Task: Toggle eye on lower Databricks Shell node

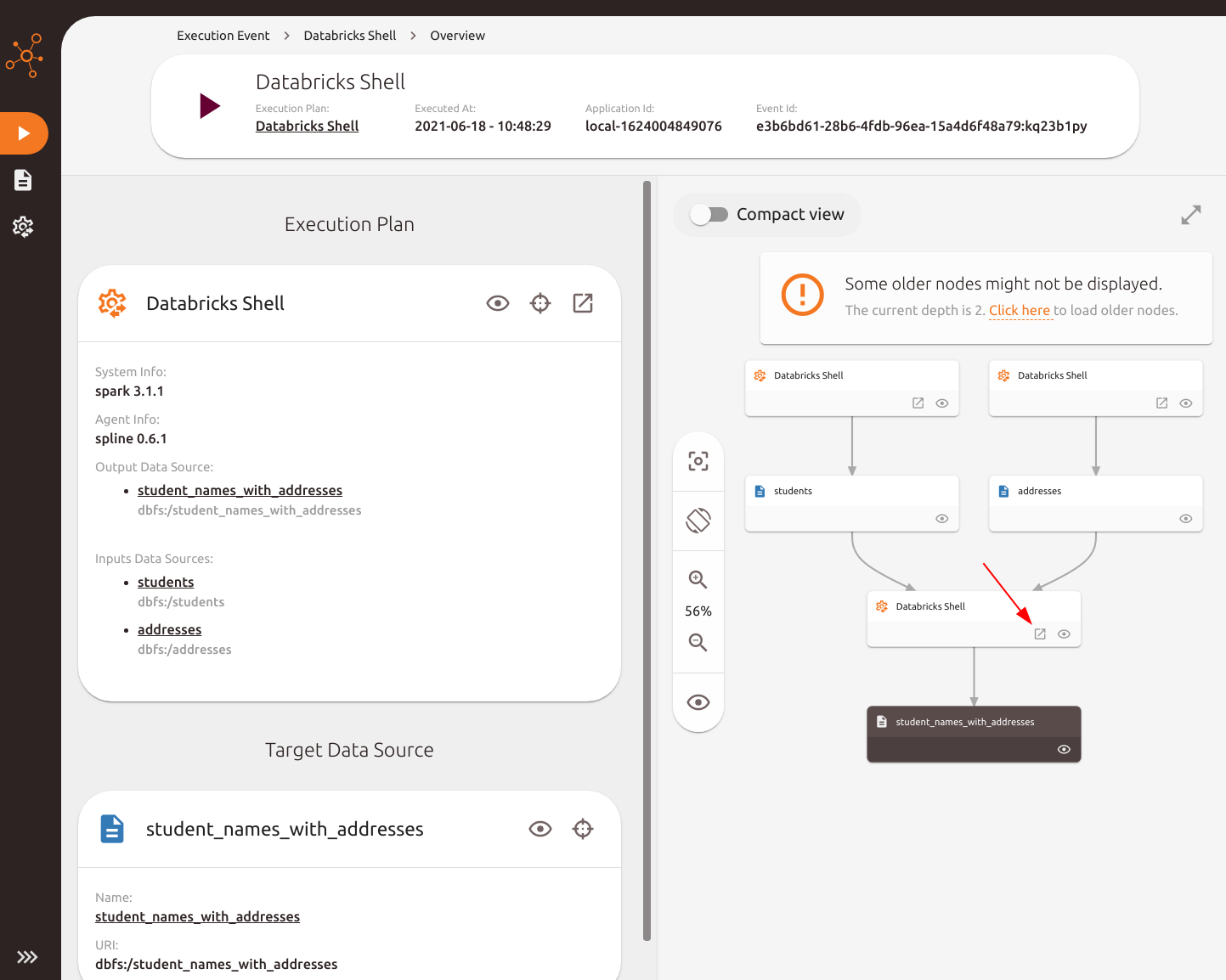Action: click(x=1064, y=634)
